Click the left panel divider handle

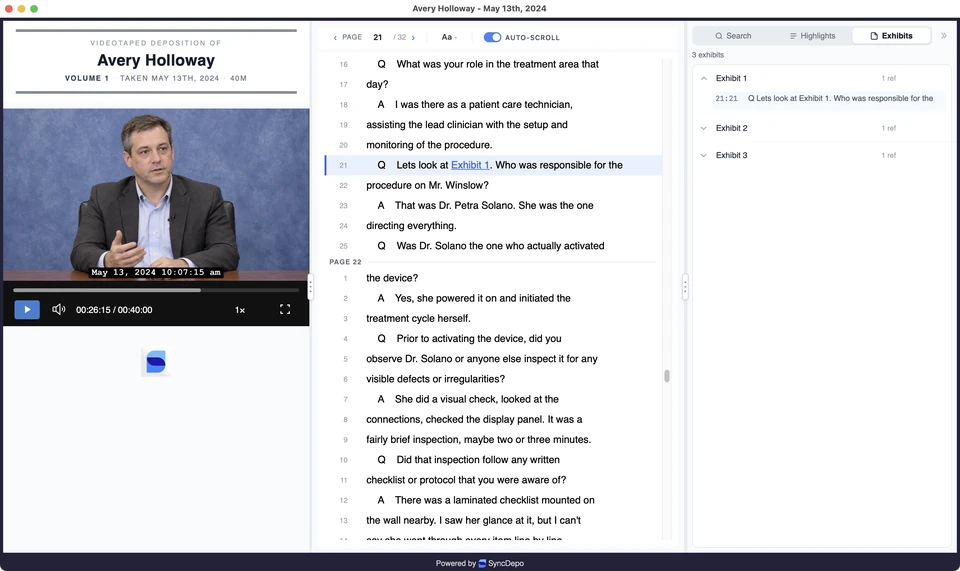[310, 286]
